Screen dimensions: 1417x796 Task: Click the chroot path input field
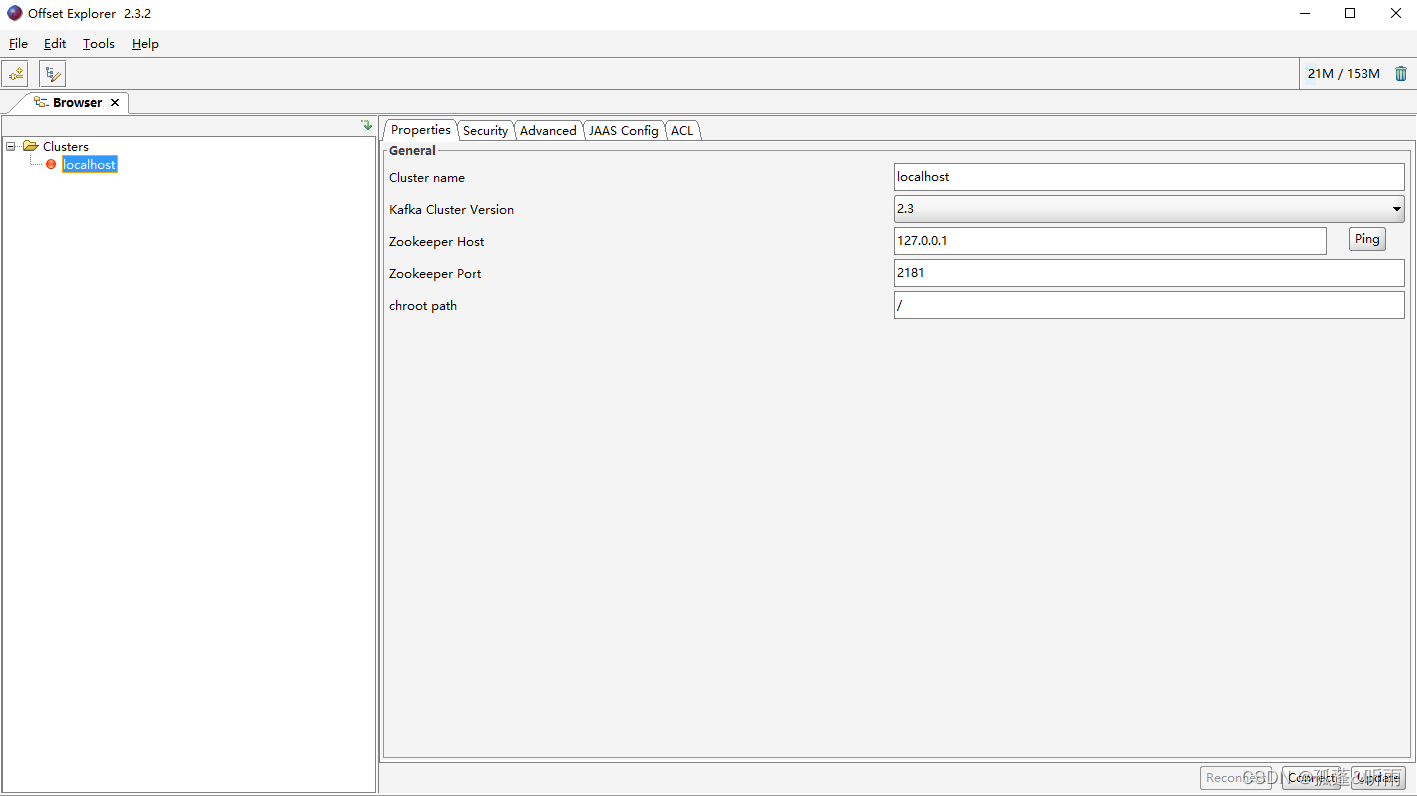(1149, 305)
